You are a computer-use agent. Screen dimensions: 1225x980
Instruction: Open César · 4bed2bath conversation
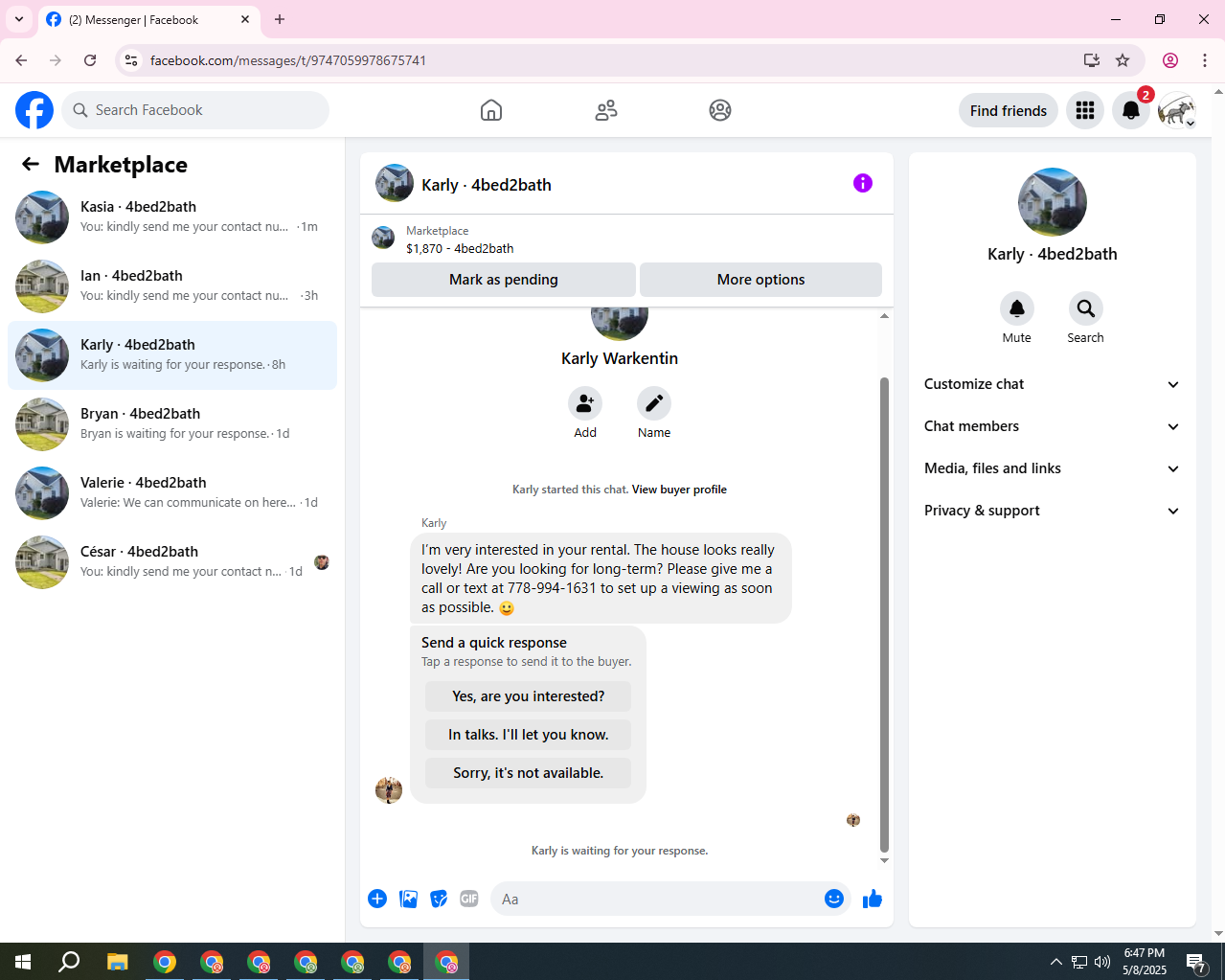[172, 562]
